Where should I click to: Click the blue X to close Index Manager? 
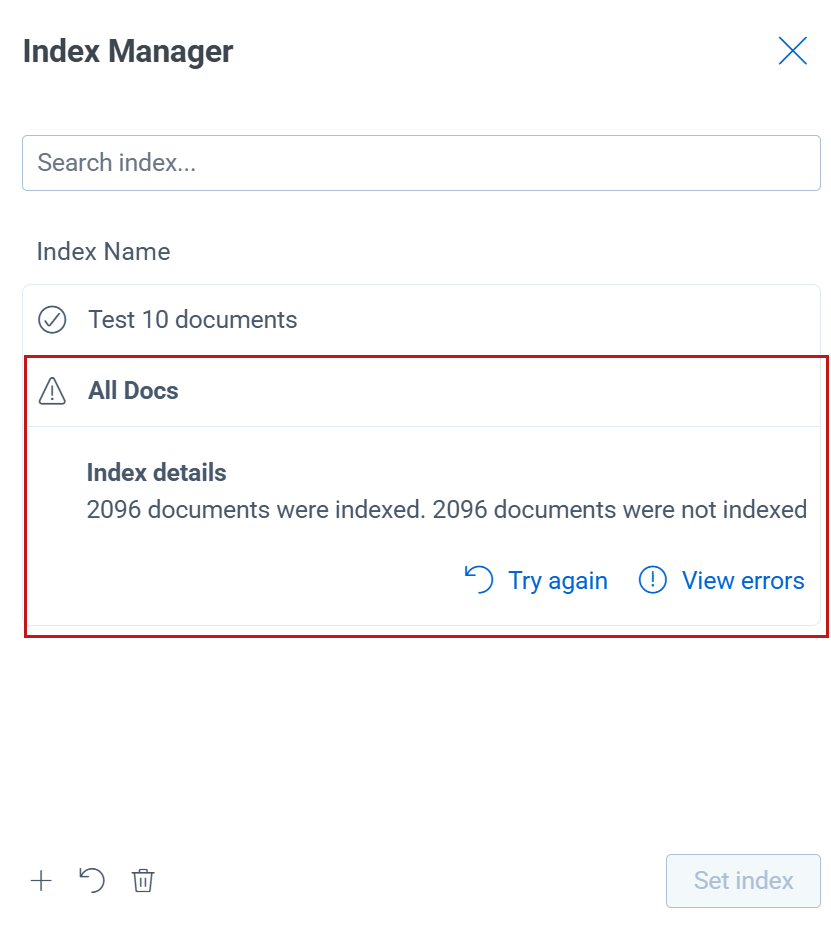(793, 50)
